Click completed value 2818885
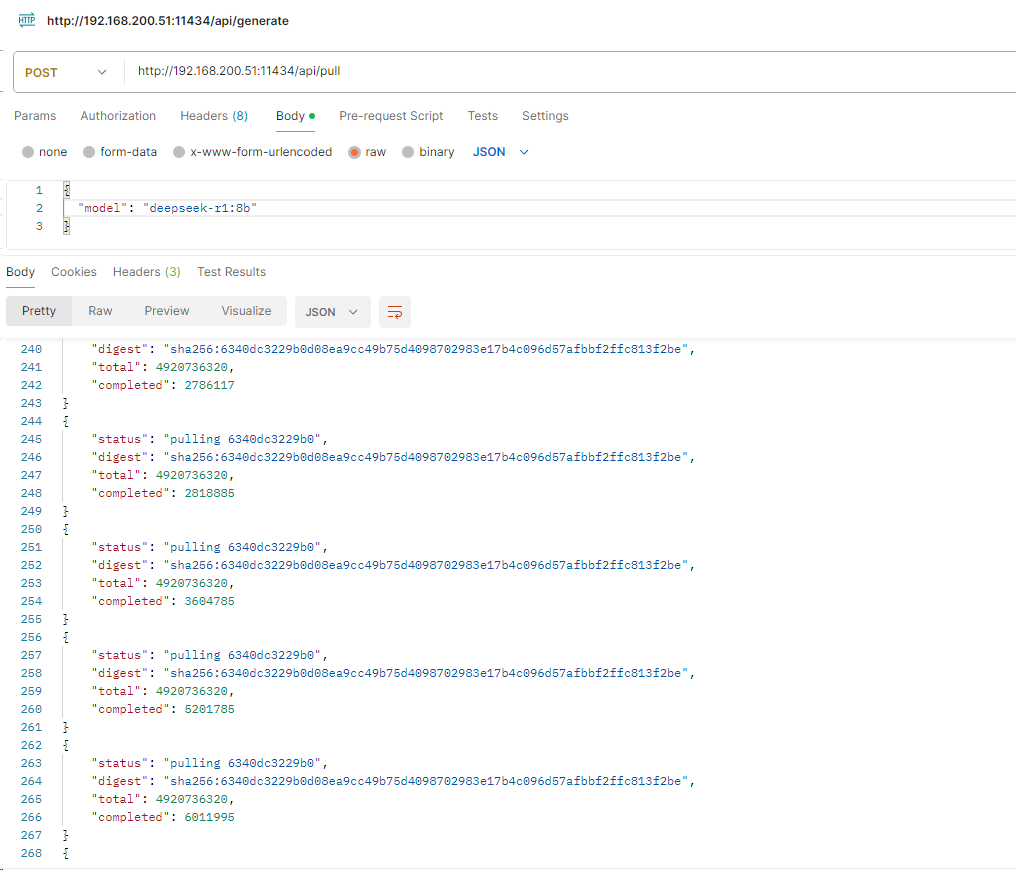Screen dimensions: 1016x870 tap(209, 493)
